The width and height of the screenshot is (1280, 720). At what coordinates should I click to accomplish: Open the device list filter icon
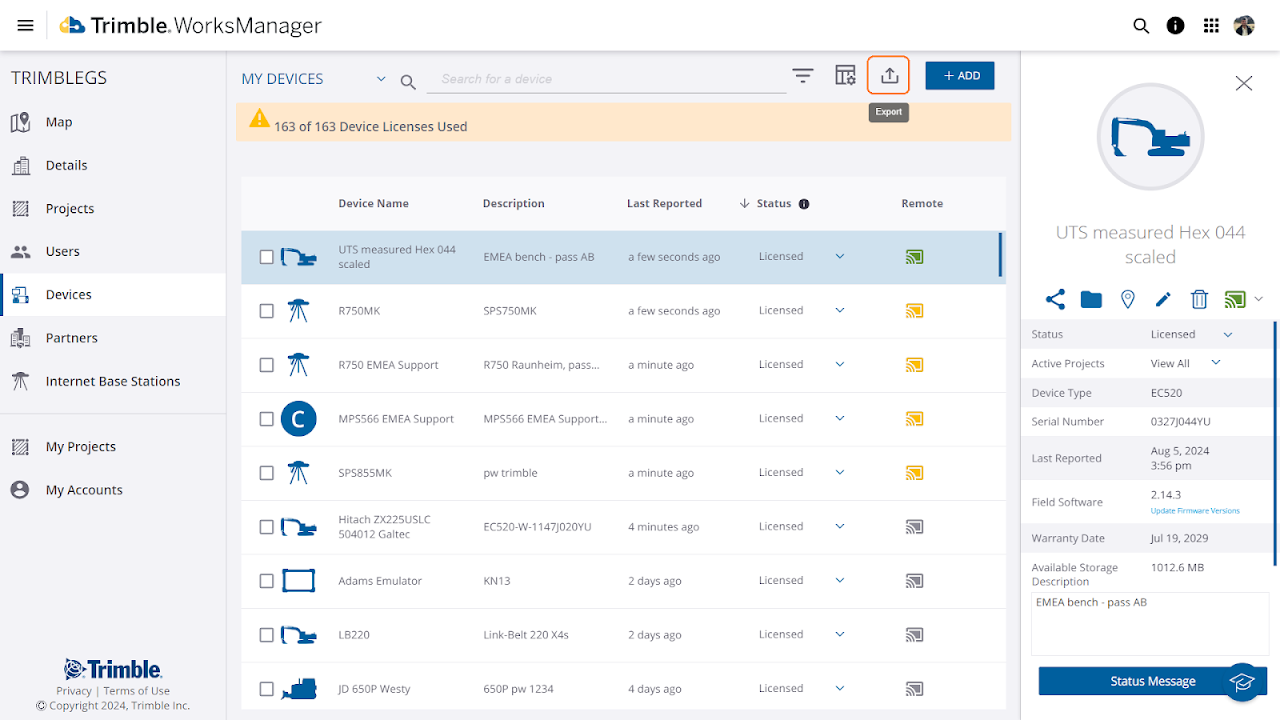[802, 76]
